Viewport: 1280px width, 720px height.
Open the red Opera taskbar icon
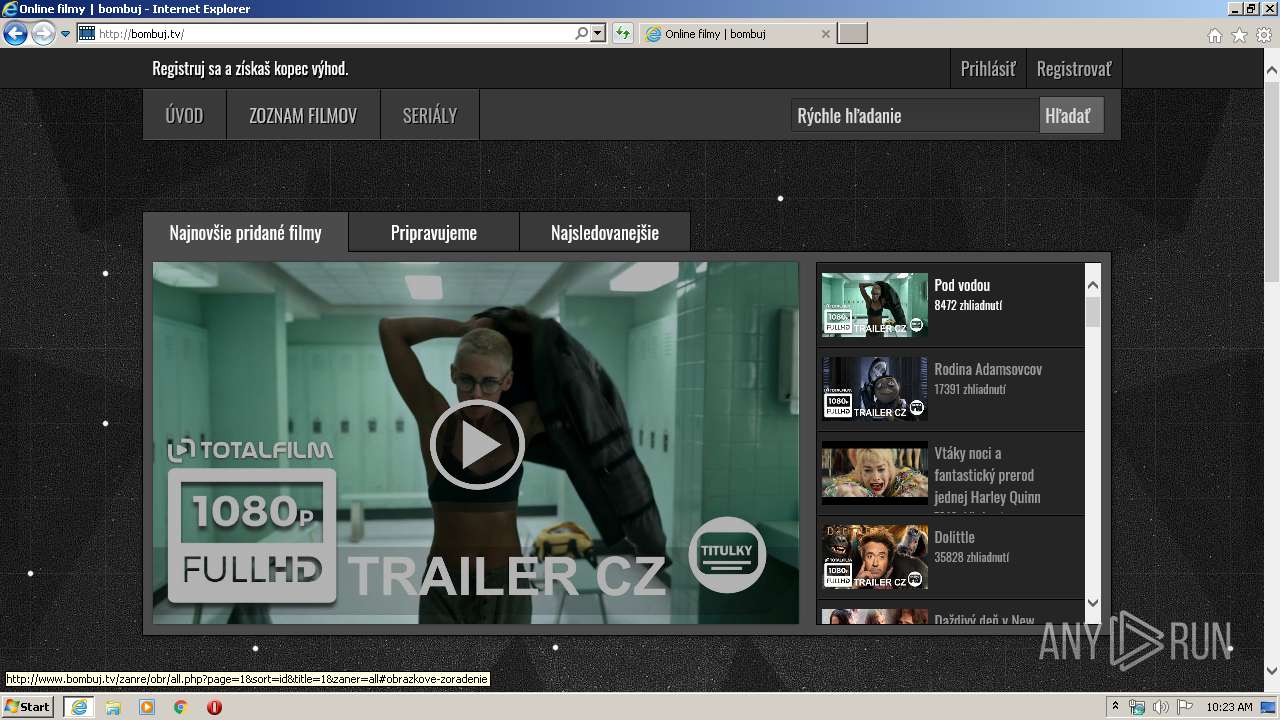[214, 707]
